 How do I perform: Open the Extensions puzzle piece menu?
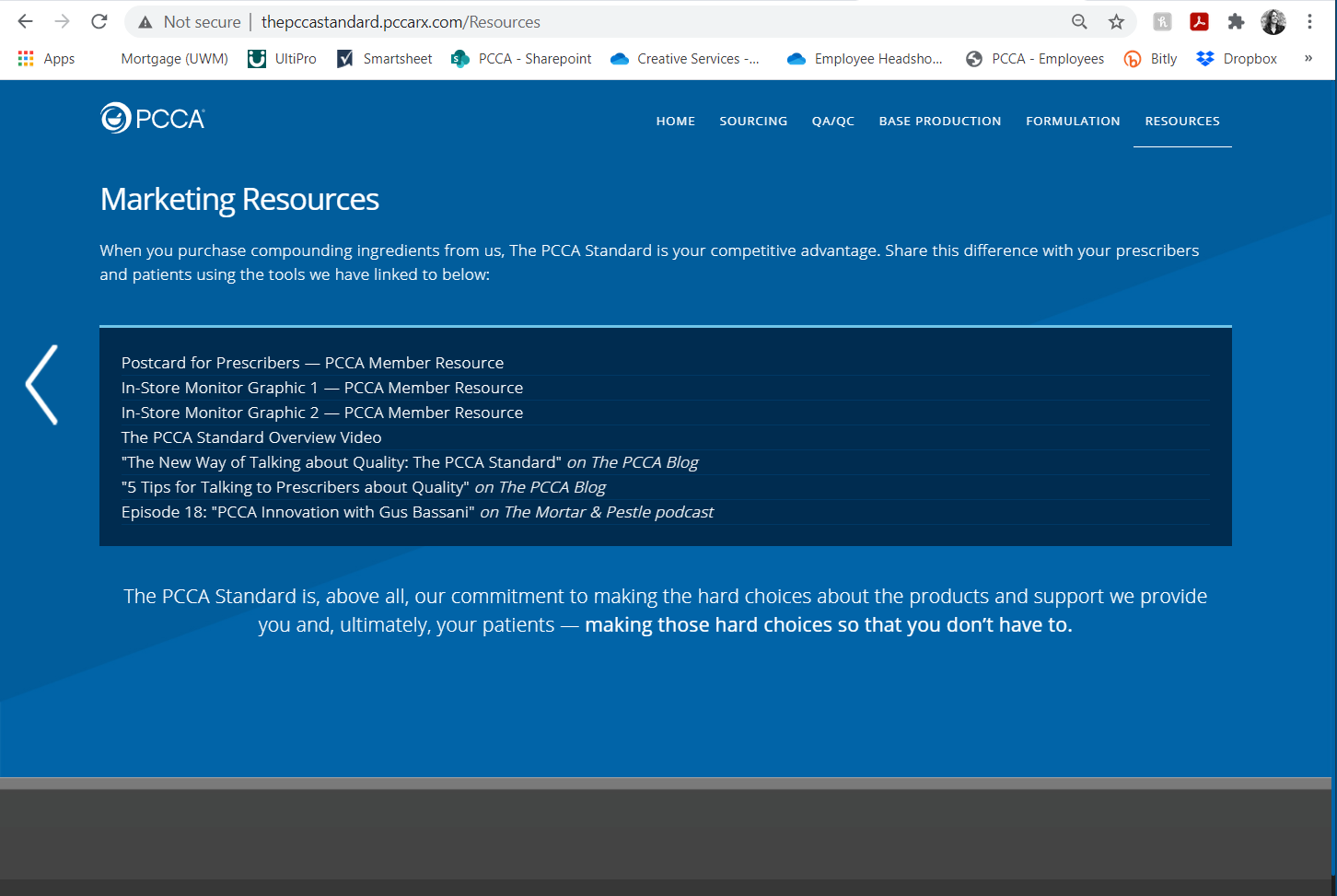pyautogui.click(x=1236, y=22)
